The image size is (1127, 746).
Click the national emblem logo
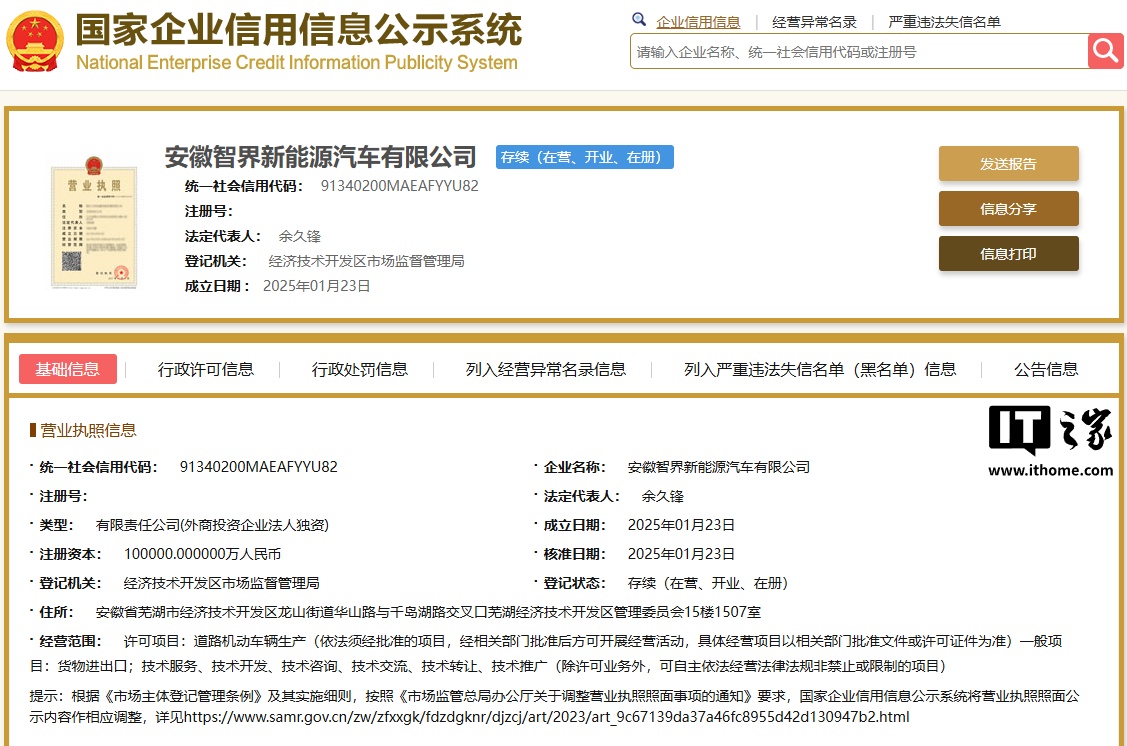pos(34,41)
